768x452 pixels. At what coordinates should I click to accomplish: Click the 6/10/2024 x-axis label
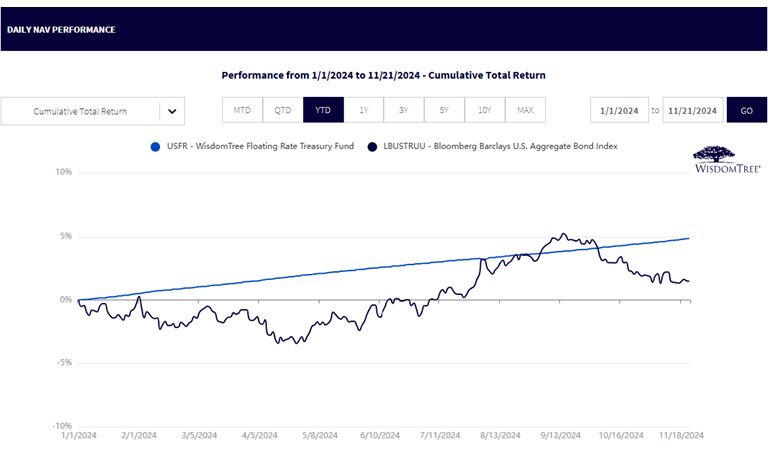[380, 435]
